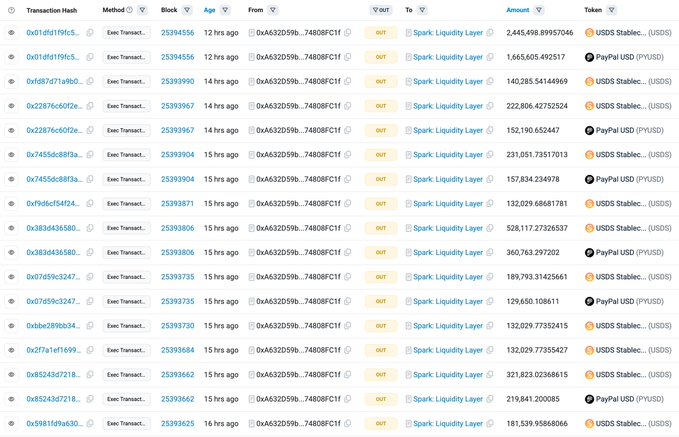Copy hash icon in 528,117.27326537 row

90,228
